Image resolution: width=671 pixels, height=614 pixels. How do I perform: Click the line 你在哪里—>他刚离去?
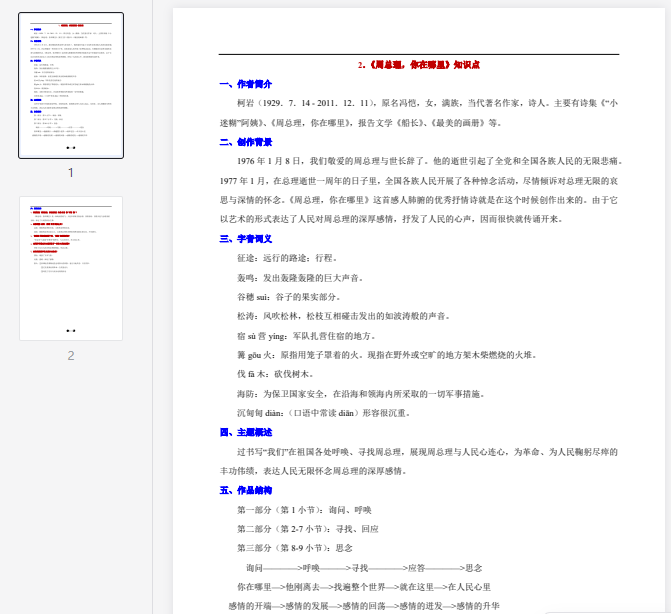tap(364, 587)
